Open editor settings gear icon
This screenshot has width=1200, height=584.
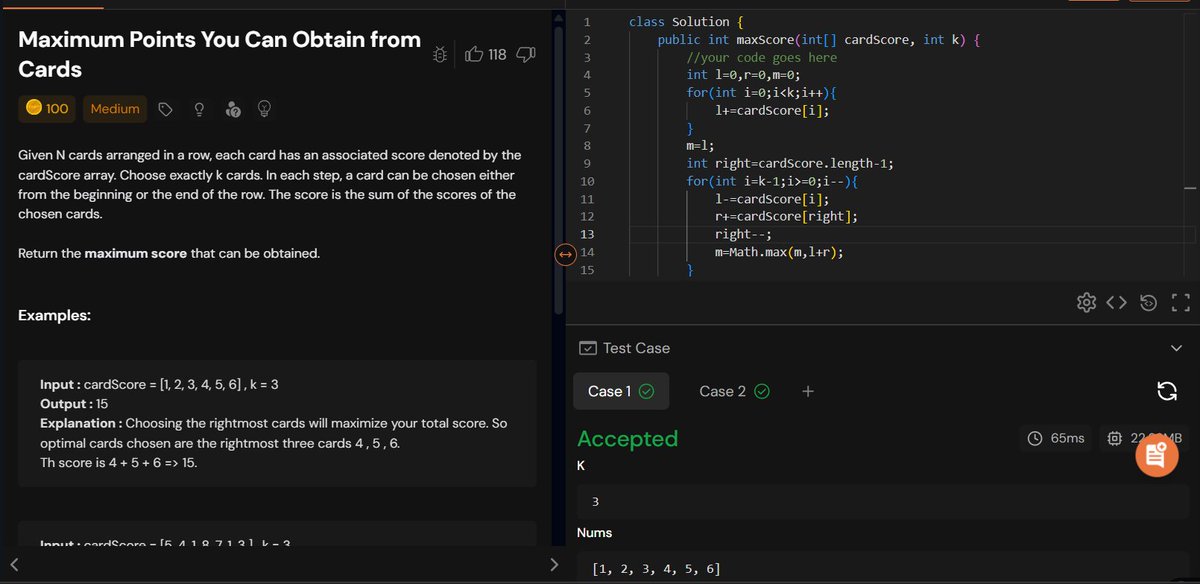coord(1086,302)
